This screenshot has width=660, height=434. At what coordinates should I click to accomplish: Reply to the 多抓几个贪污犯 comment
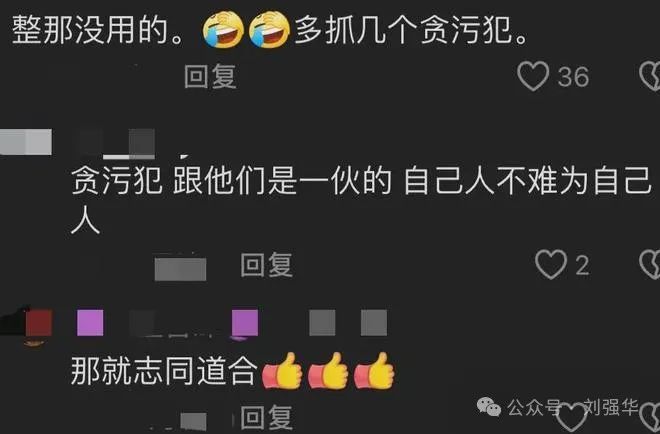click(x=210, y=76)
